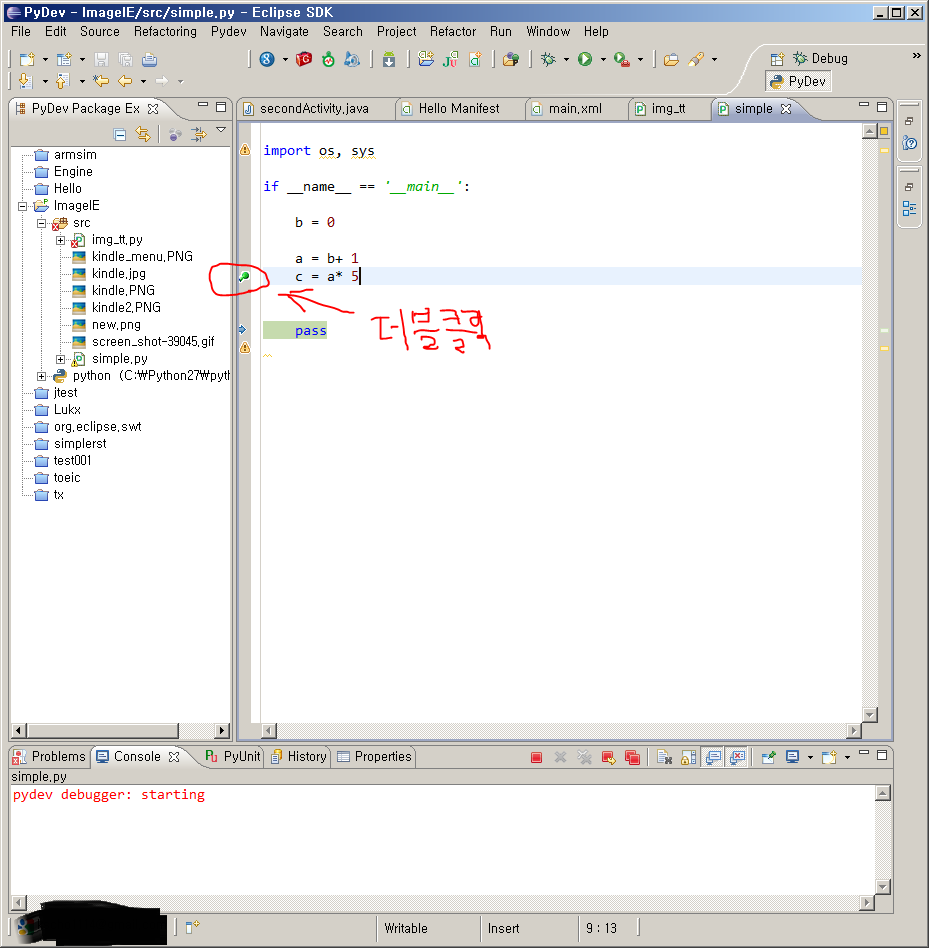Toggle Link with Editor in Package Explorer
This screenshot has height=948, width=929.
tap(142, 134)
